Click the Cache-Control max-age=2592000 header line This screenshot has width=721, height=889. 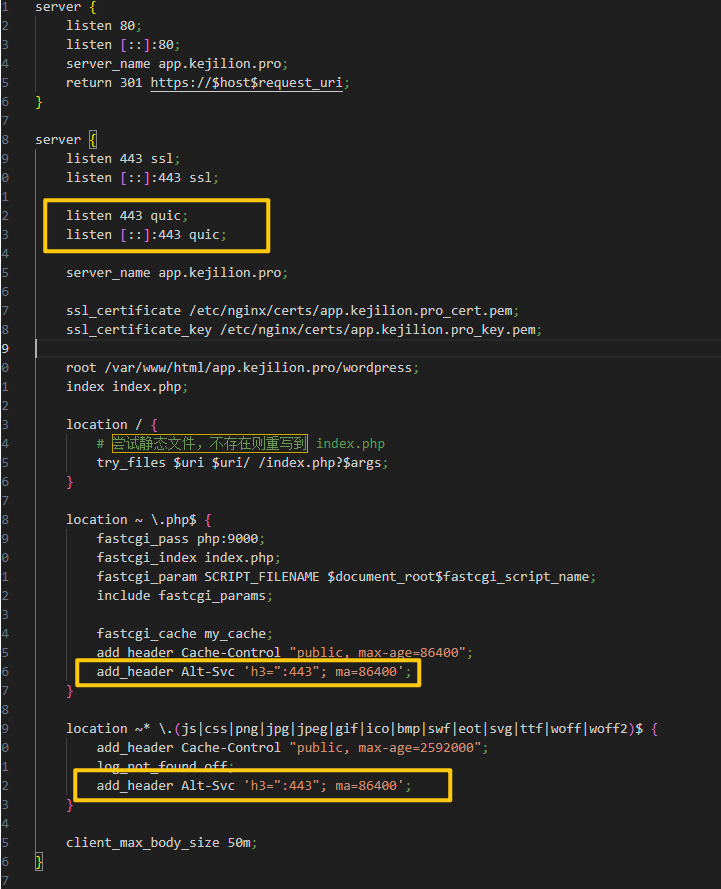(x=291, y=747)
